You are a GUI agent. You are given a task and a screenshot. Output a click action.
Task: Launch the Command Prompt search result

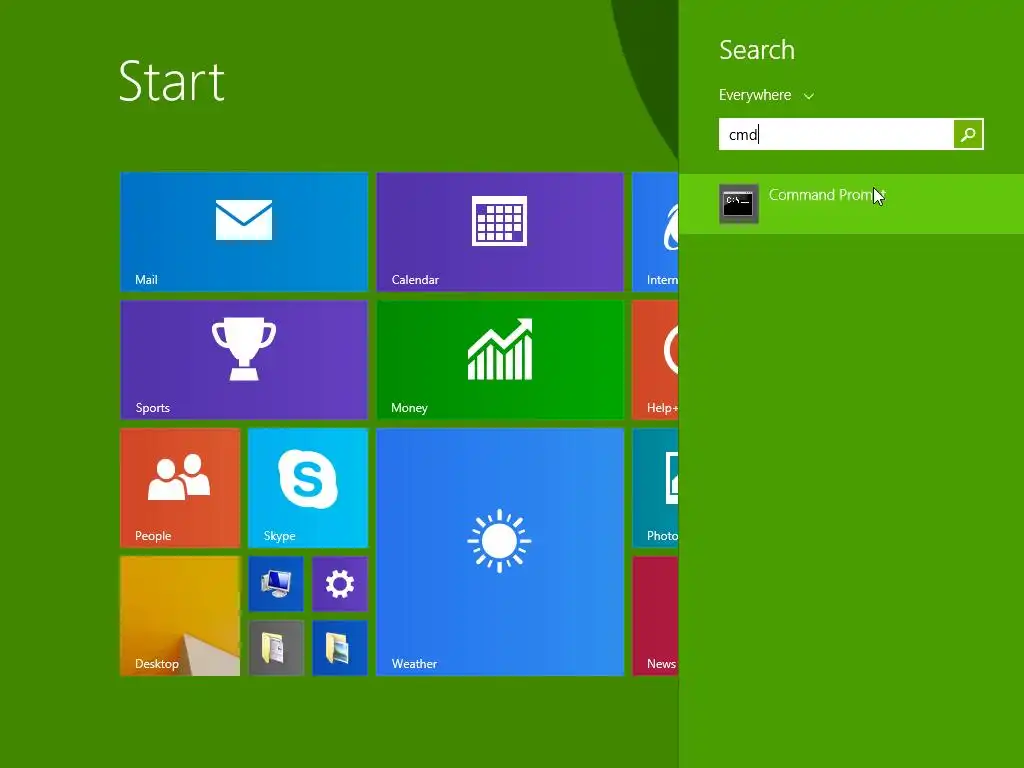click(852, 204)
